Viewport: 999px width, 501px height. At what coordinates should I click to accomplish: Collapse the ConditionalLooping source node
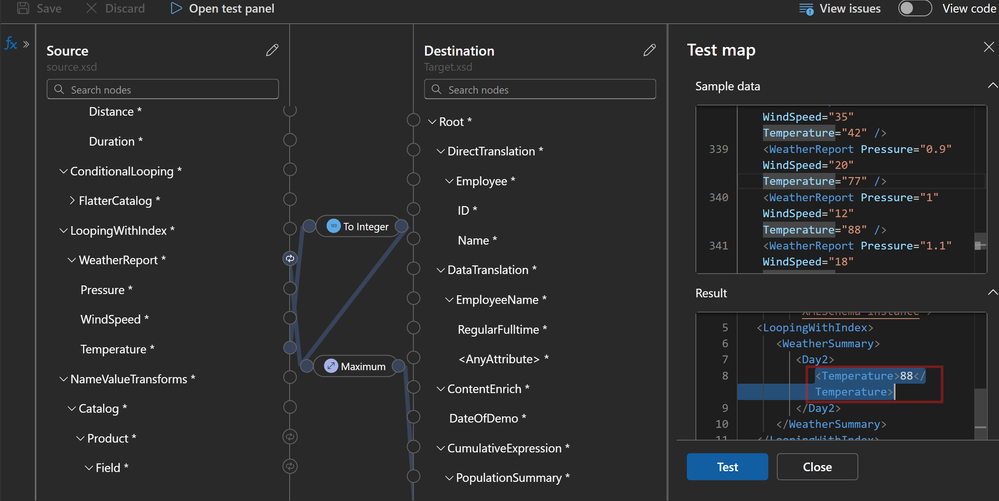tap(63, 171)
